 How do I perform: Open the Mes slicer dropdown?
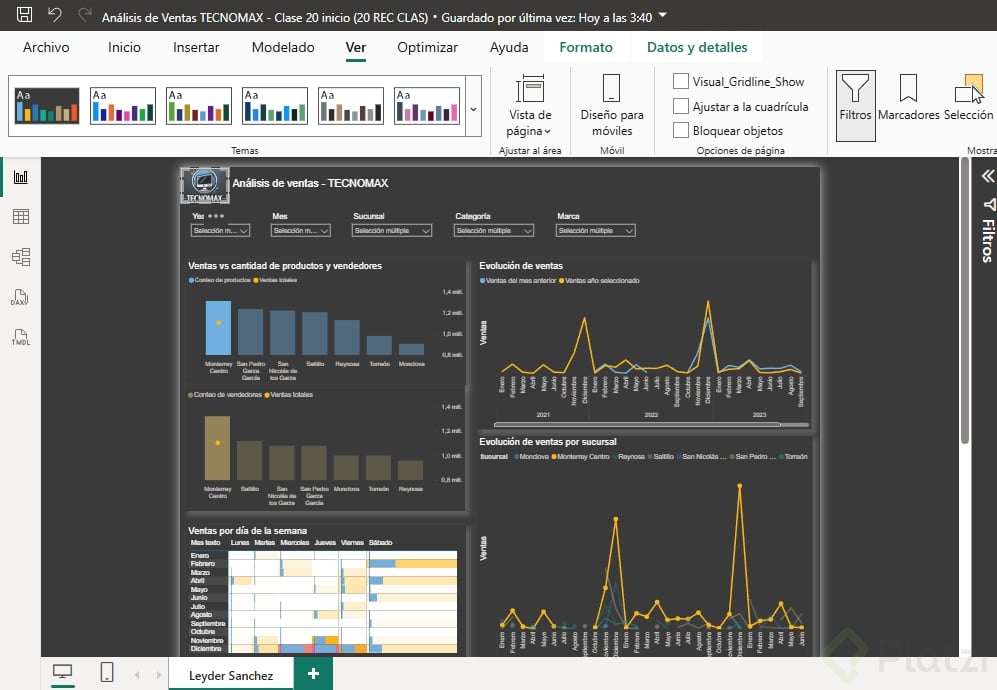coord(301,230)
